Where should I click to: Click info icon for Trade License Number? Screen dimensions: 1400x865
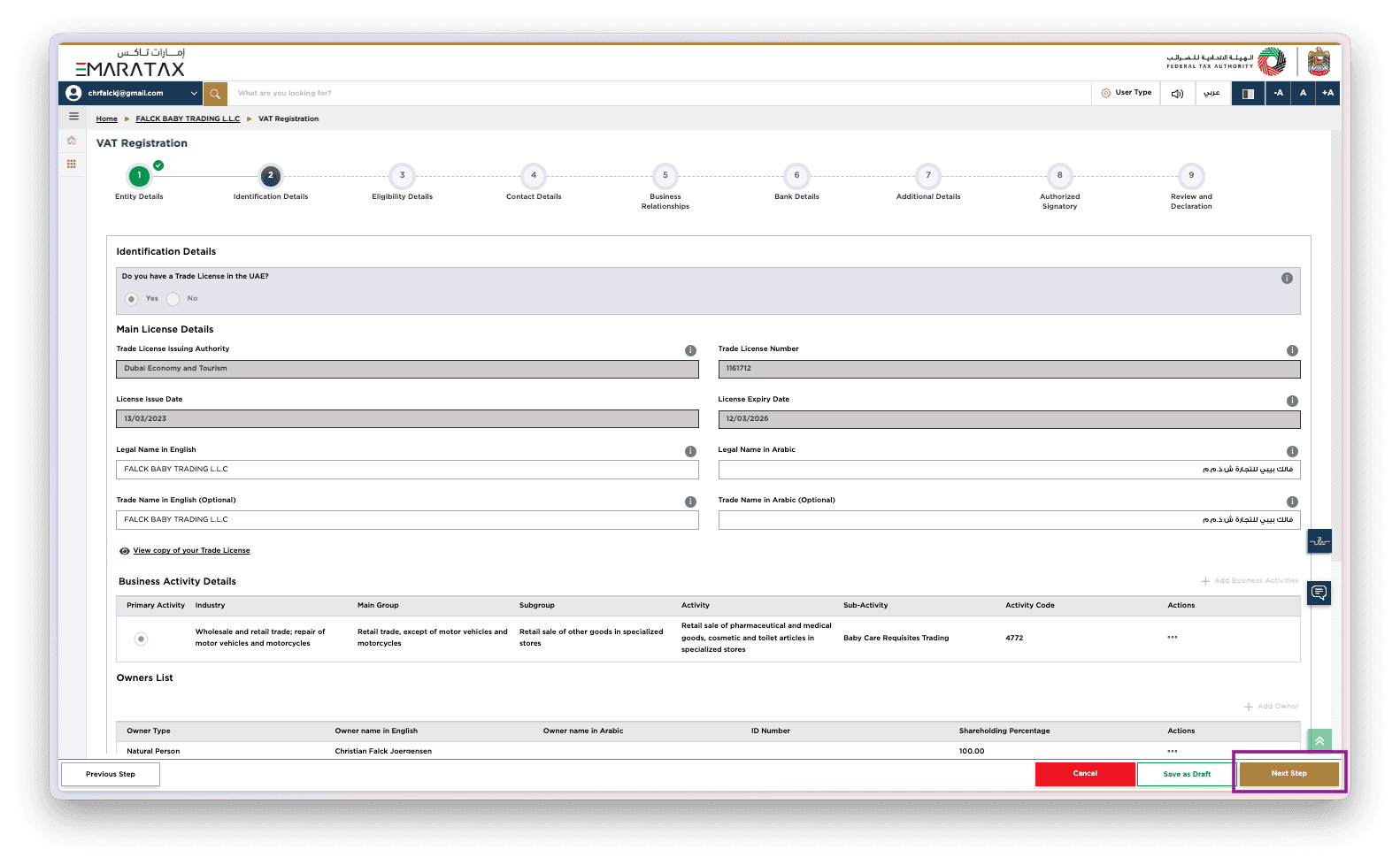click(1292, 351)
